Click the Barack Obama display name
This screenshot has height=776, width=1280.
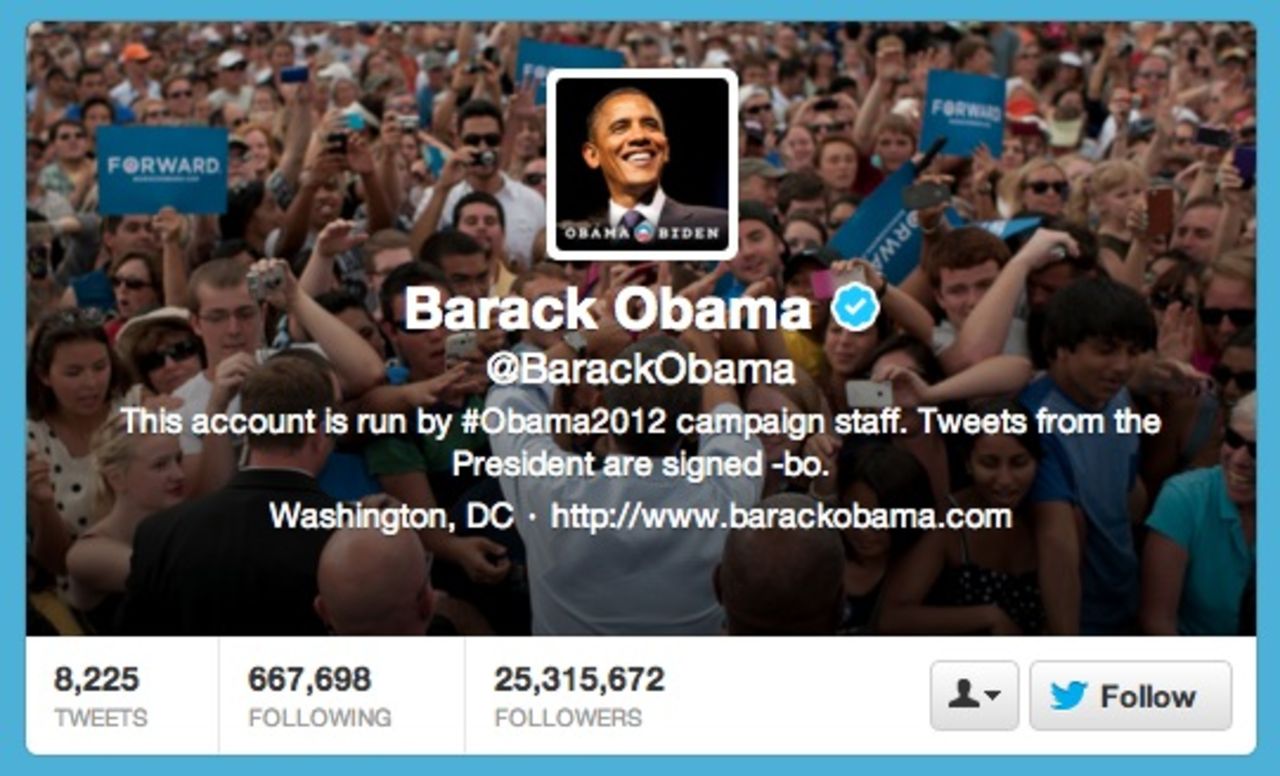[608, 310]
